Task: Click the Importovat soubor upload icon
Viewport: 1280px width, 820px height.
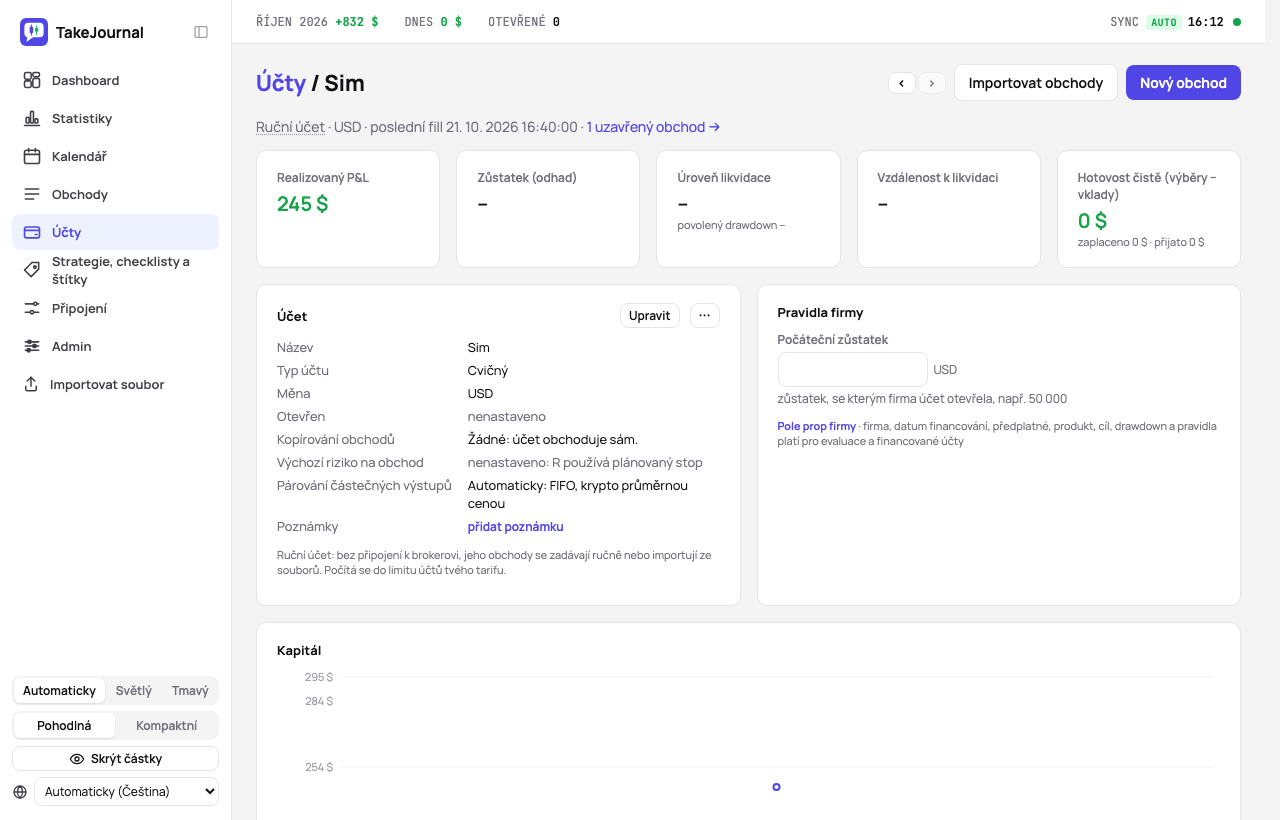Action: coord(31,384)
